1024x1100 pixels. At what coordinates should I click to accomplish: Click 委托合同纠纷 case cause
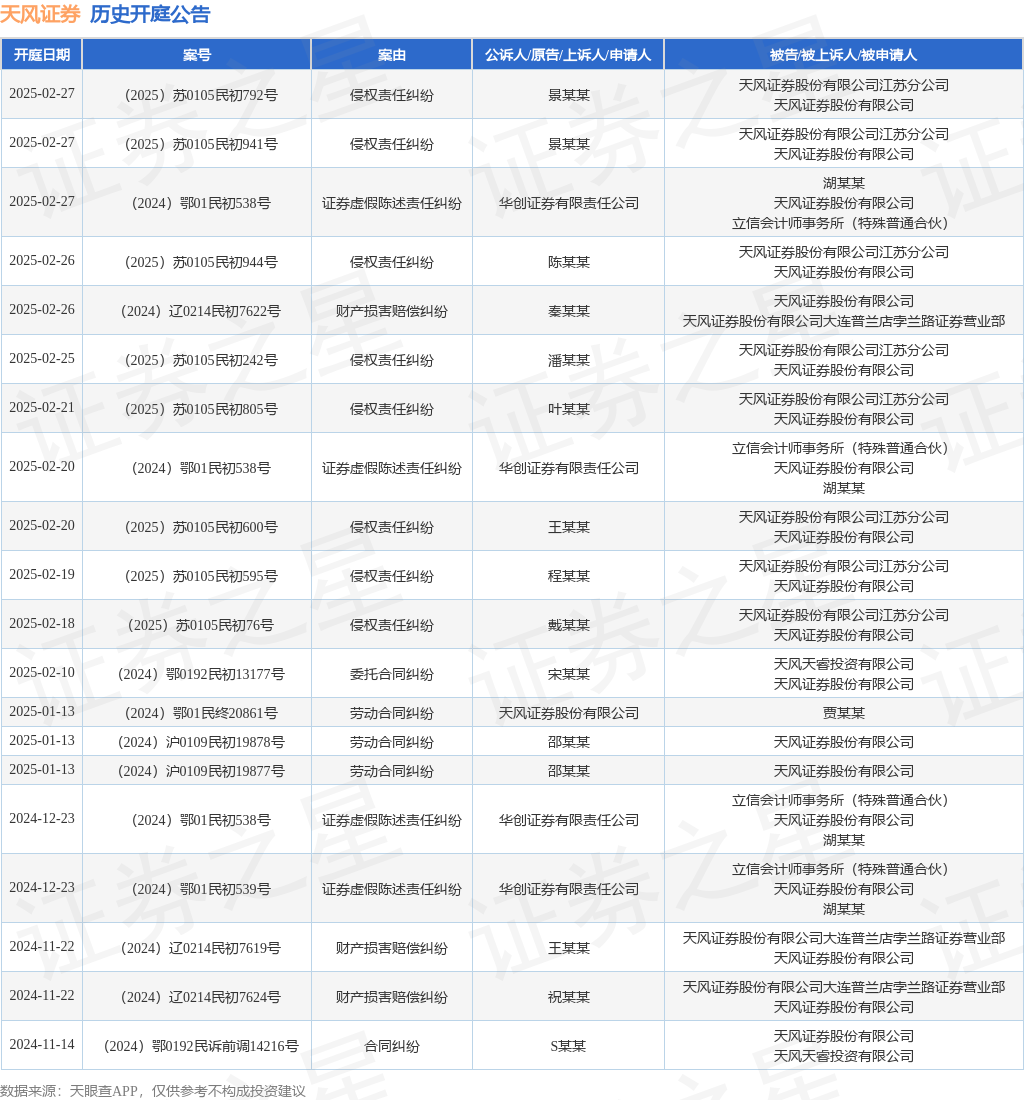point(391,674)
